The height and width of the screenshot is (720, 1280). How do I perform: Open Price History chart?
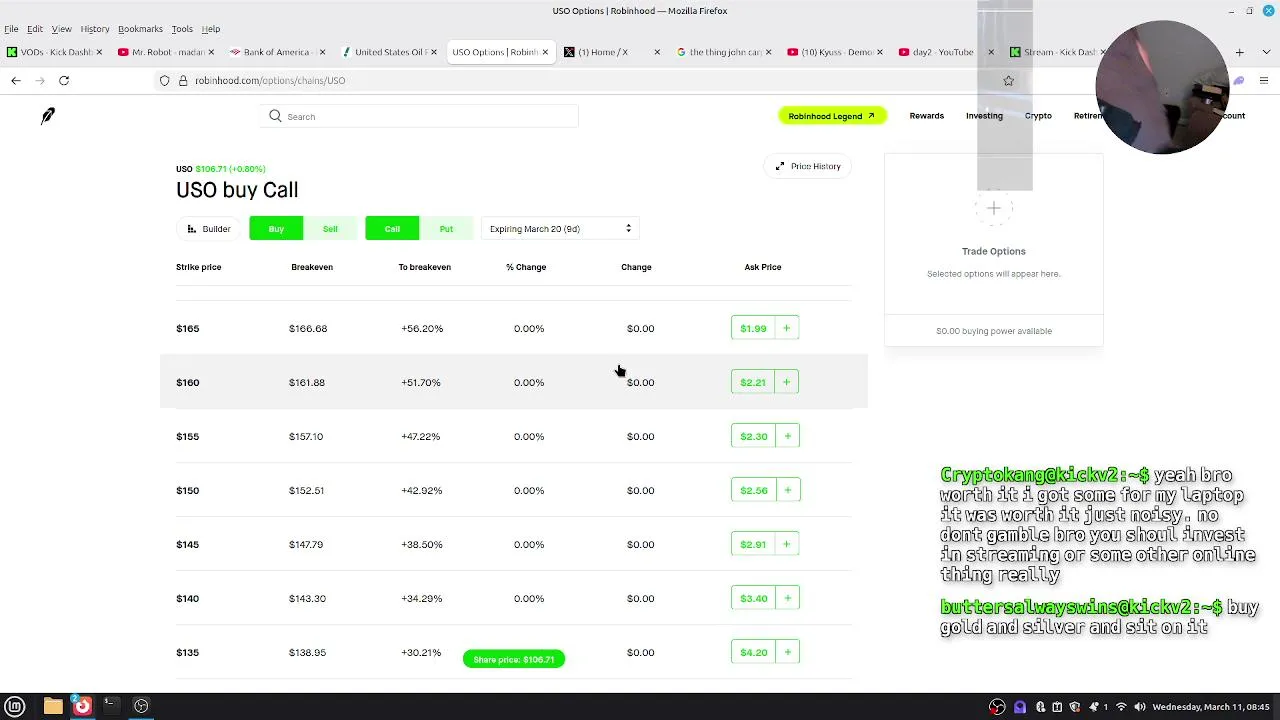pyautogui.click(x=808, y=166)
